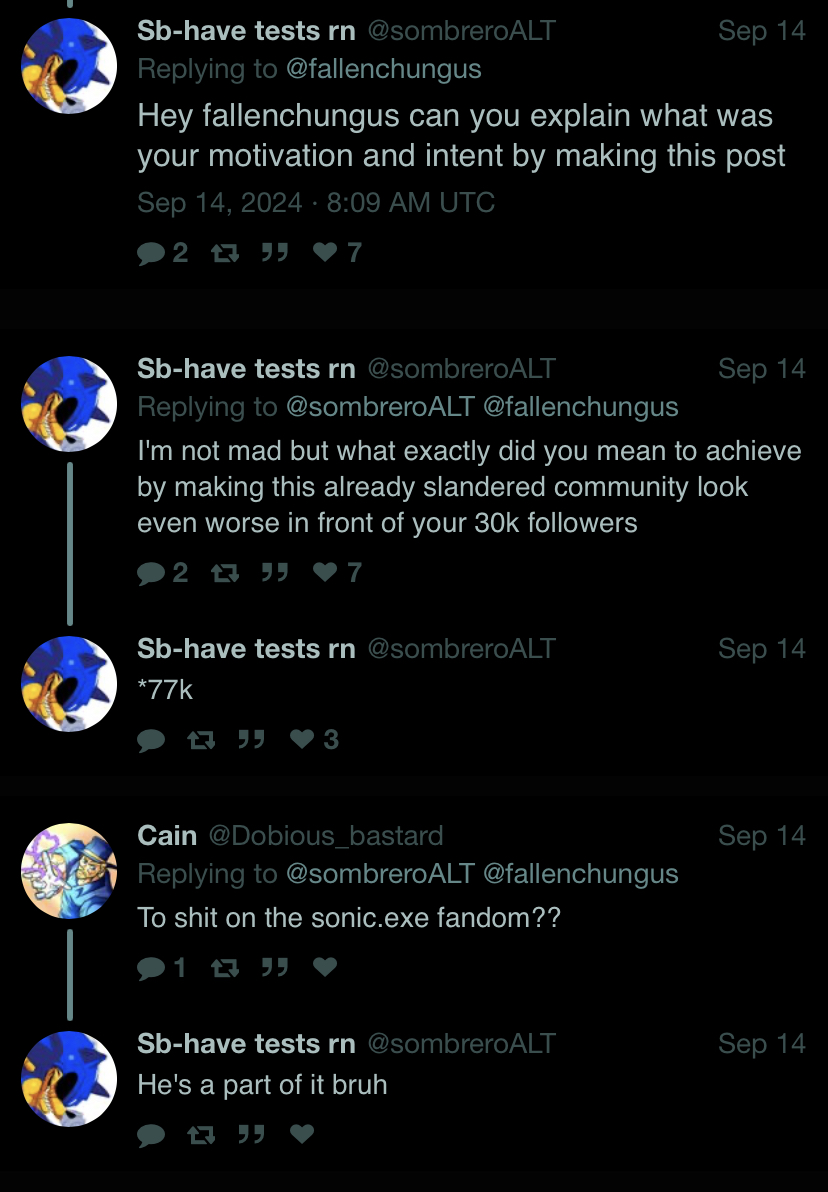Reply to the 'He's a part of it bruh' tweet
The width and height of the screenshot is (828, 1192).
[151, 1134]
